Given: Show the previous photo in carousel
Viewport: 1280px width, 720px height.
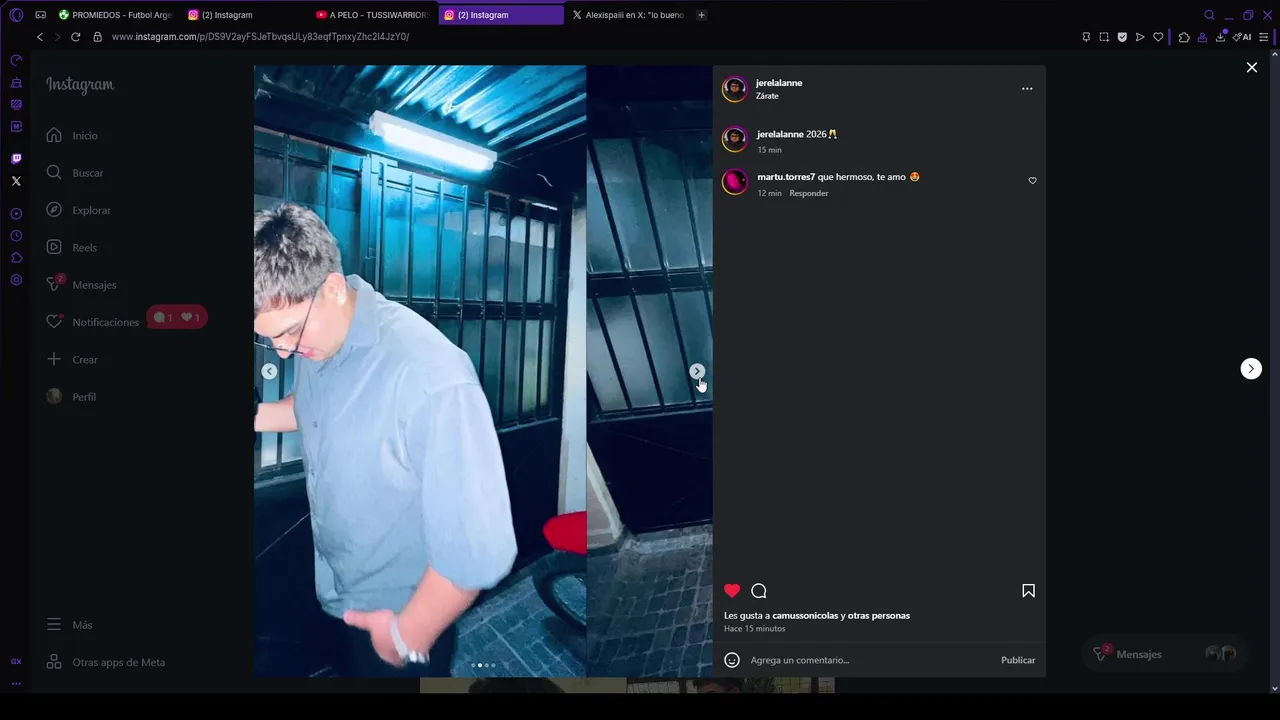Looking at the screenshot, I should [269, 371].
